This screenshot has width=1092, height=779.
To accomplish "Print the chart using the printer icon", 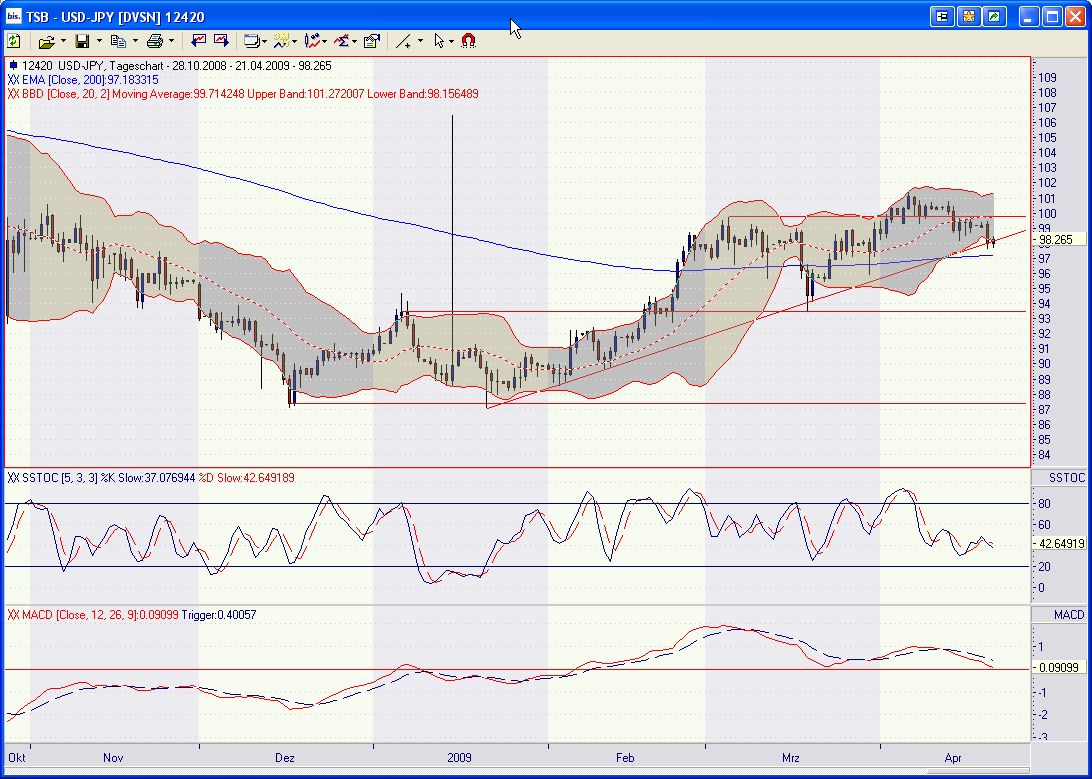I will pyautogui.click(x=155, y=41).
